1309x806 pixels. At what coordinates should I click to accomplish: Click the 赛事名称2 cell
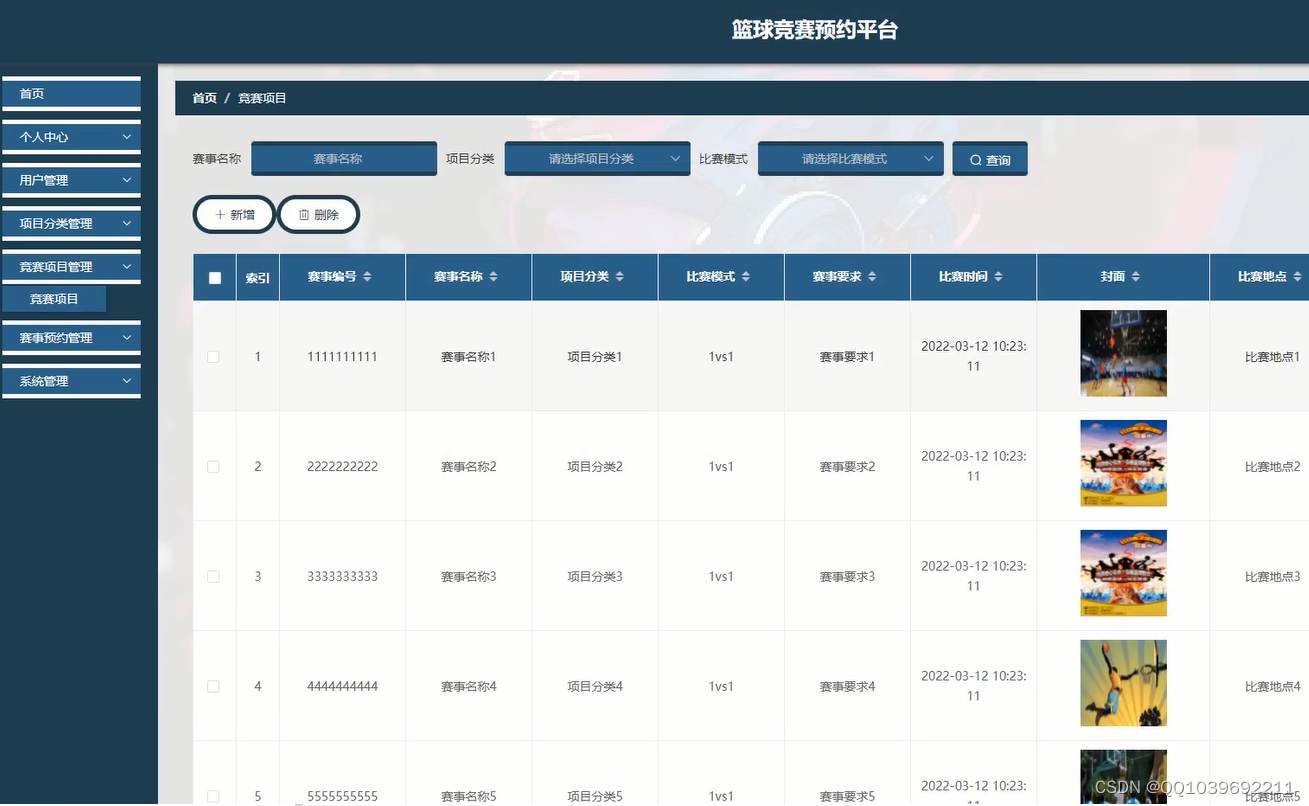tap(468, 467)
